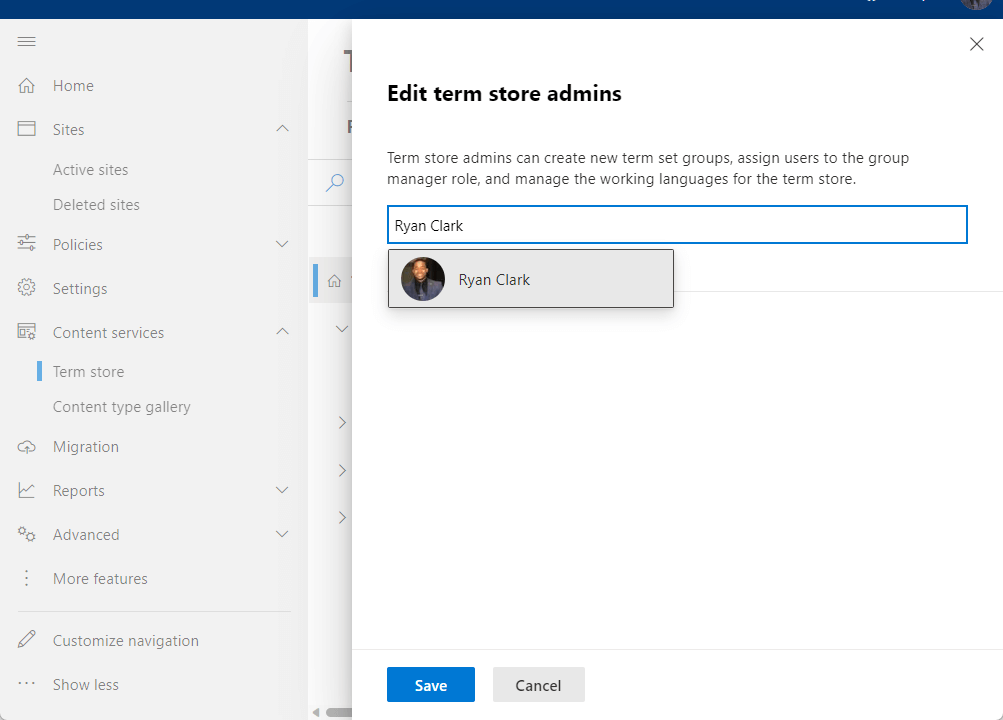Select Term store in navigation

88,372
